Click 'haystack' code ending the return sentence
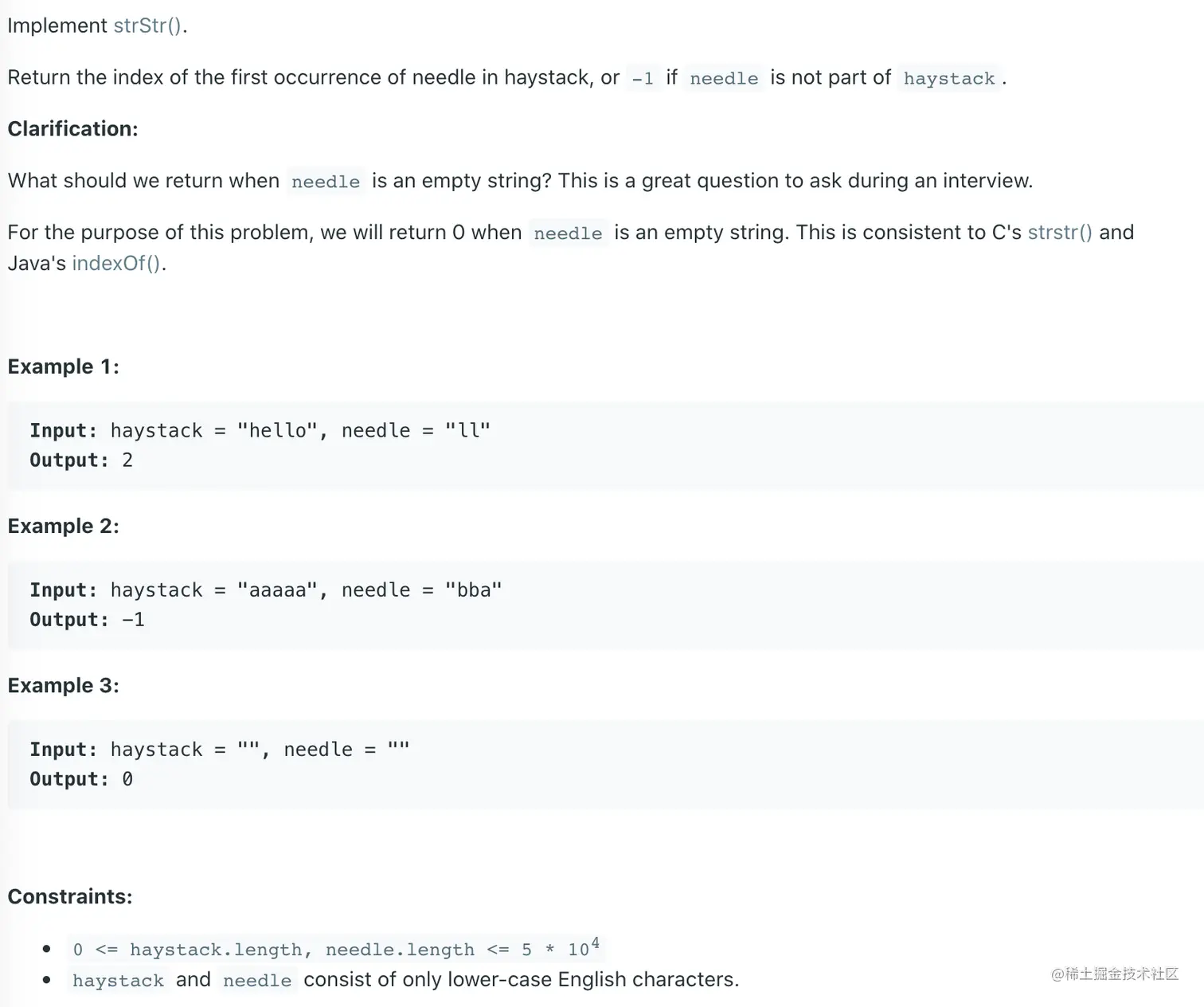The image size is (1204, 1007). click(x=948, y=78)
